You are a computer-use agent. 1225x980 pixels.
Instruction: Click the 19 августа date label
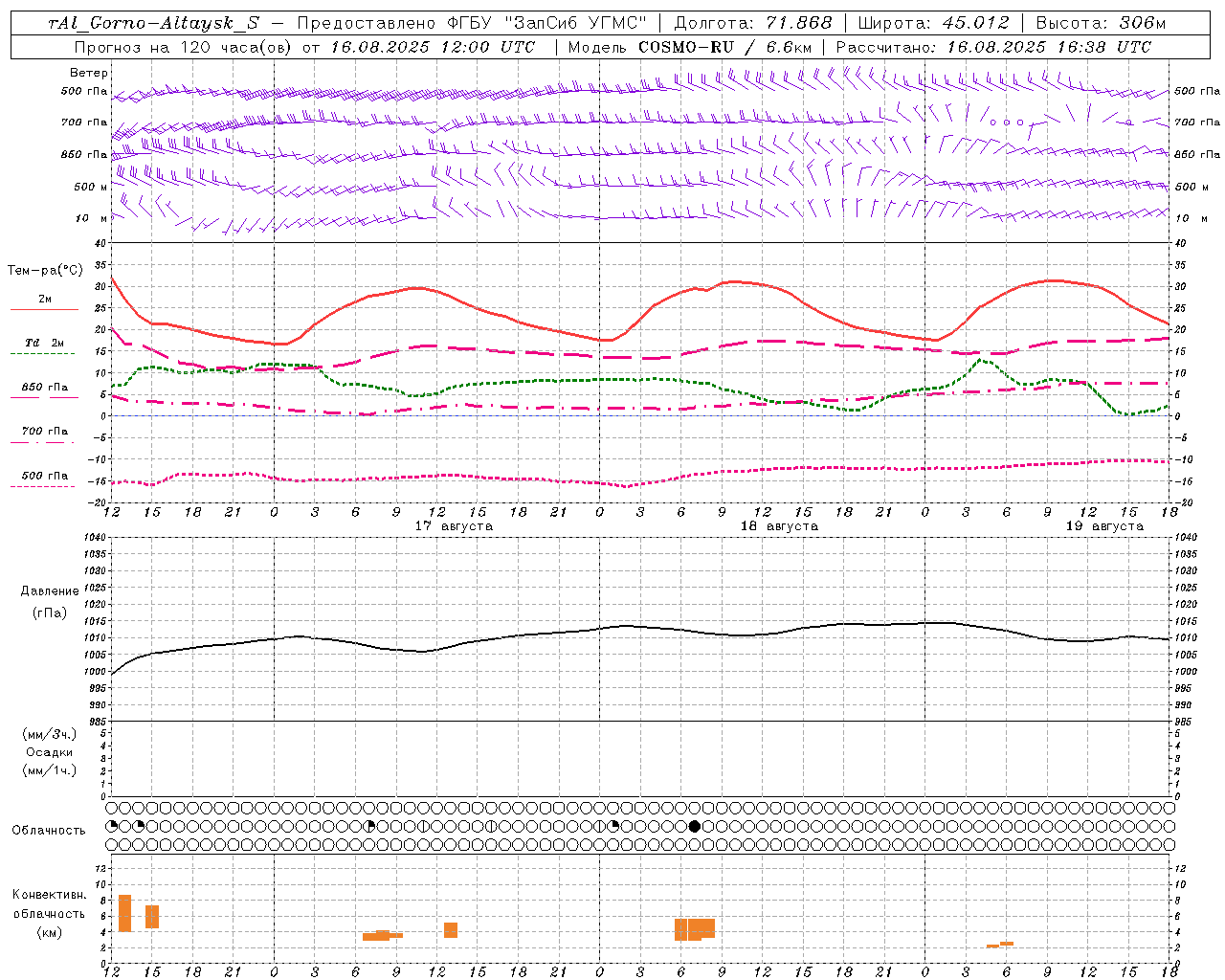[1104, 526]
